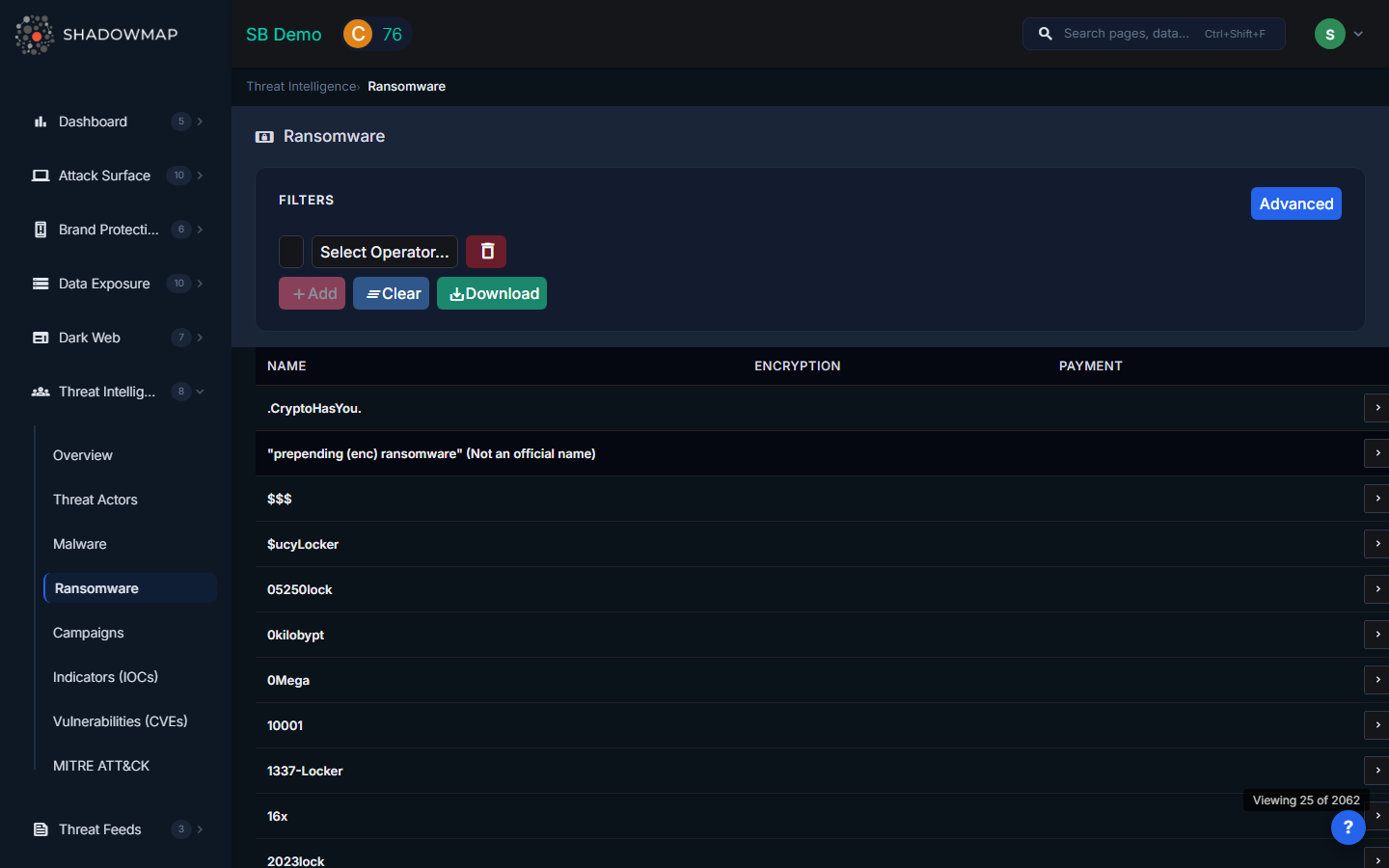1389x868 pixels.
Task: Focus the Search pages, data field
Action: [x=1129, y=34]
